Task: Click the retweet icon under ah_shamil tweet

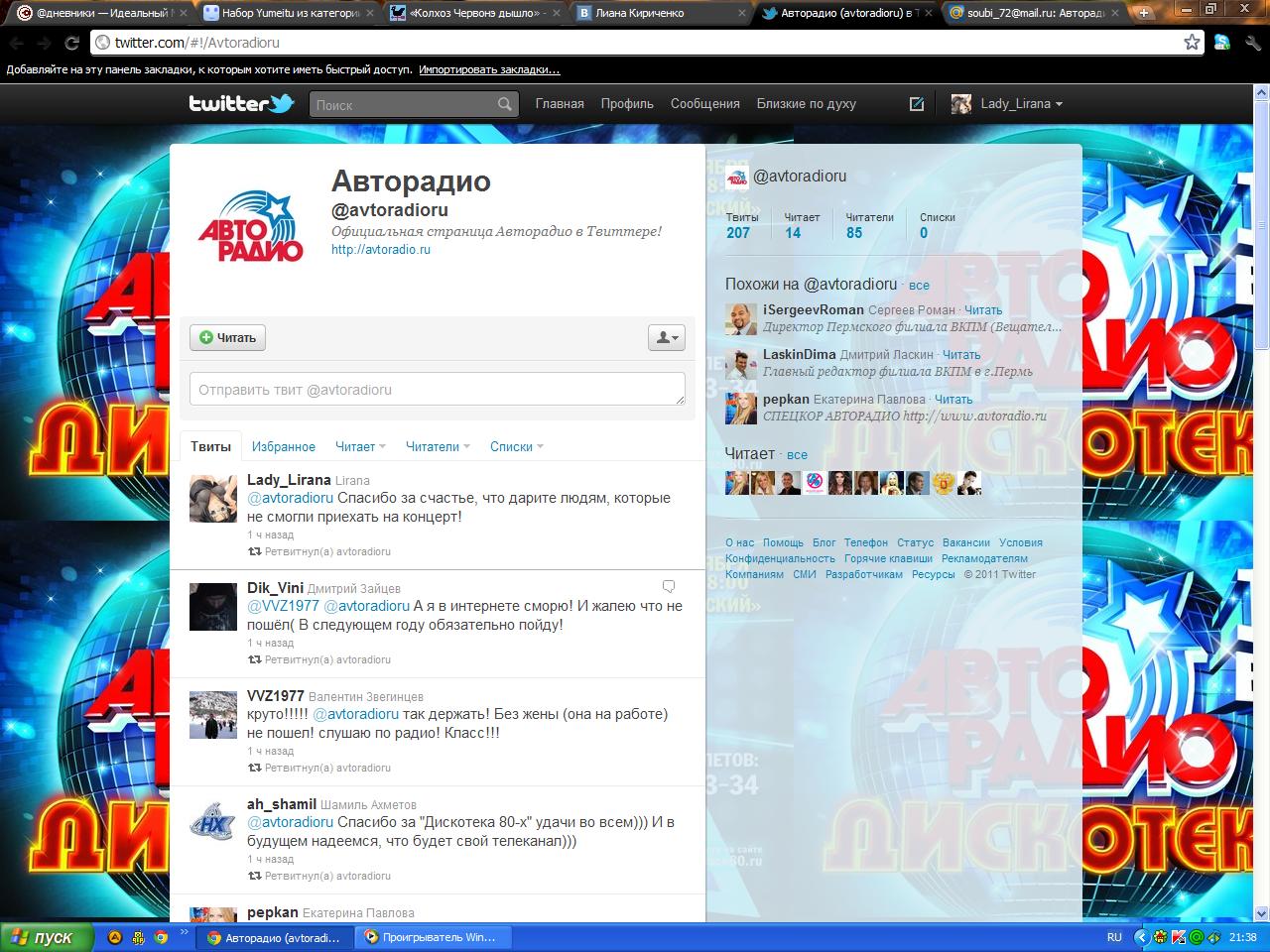Action: [x=254, y=876]
